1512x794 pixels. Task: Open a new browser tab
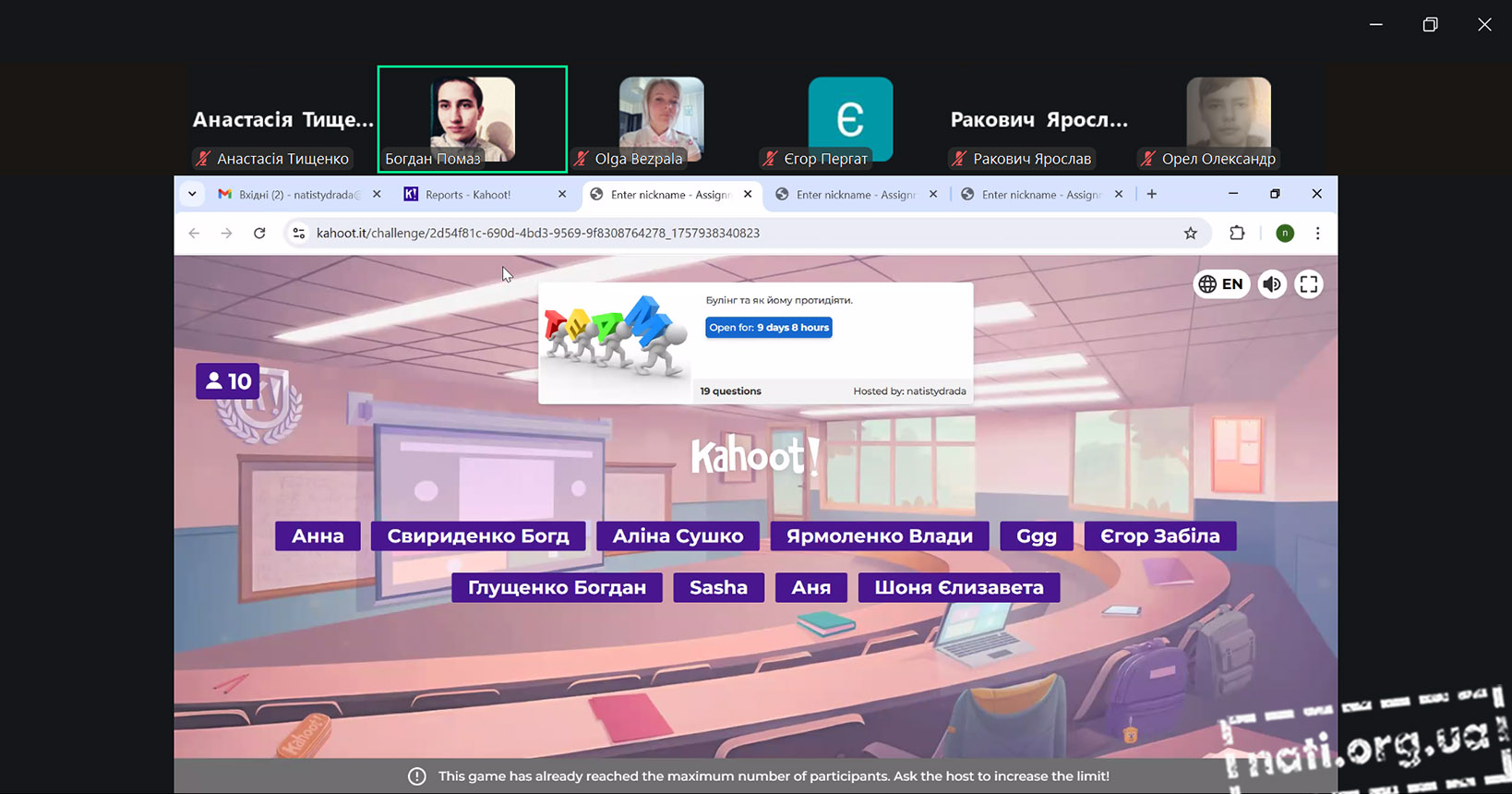coord(1151,195)
